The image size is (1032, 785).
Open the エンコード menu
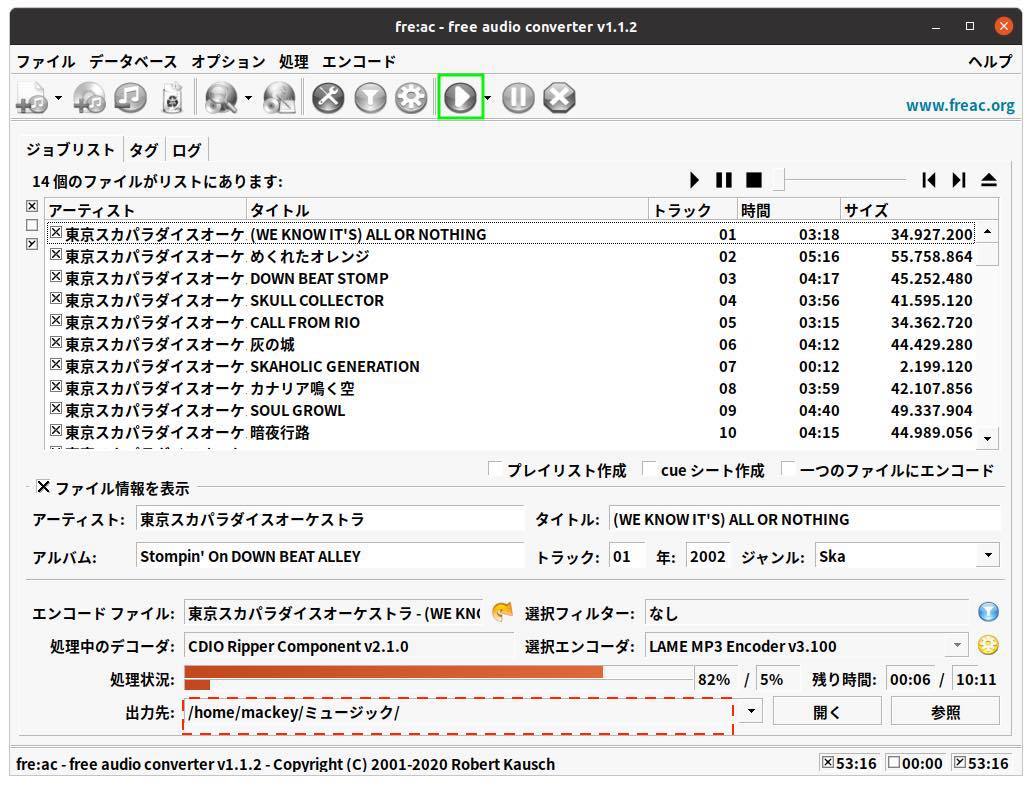tap(357, 61)
